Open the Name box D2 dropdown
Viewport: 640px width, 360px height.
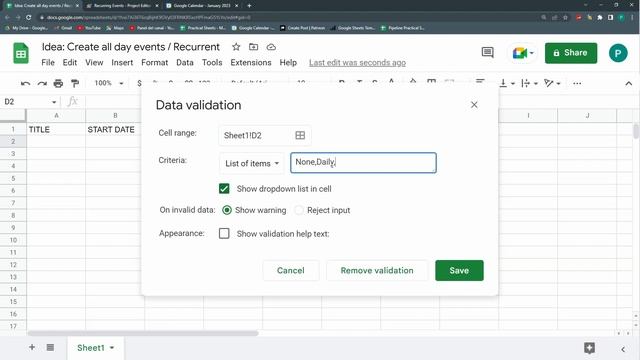[54, 102]
